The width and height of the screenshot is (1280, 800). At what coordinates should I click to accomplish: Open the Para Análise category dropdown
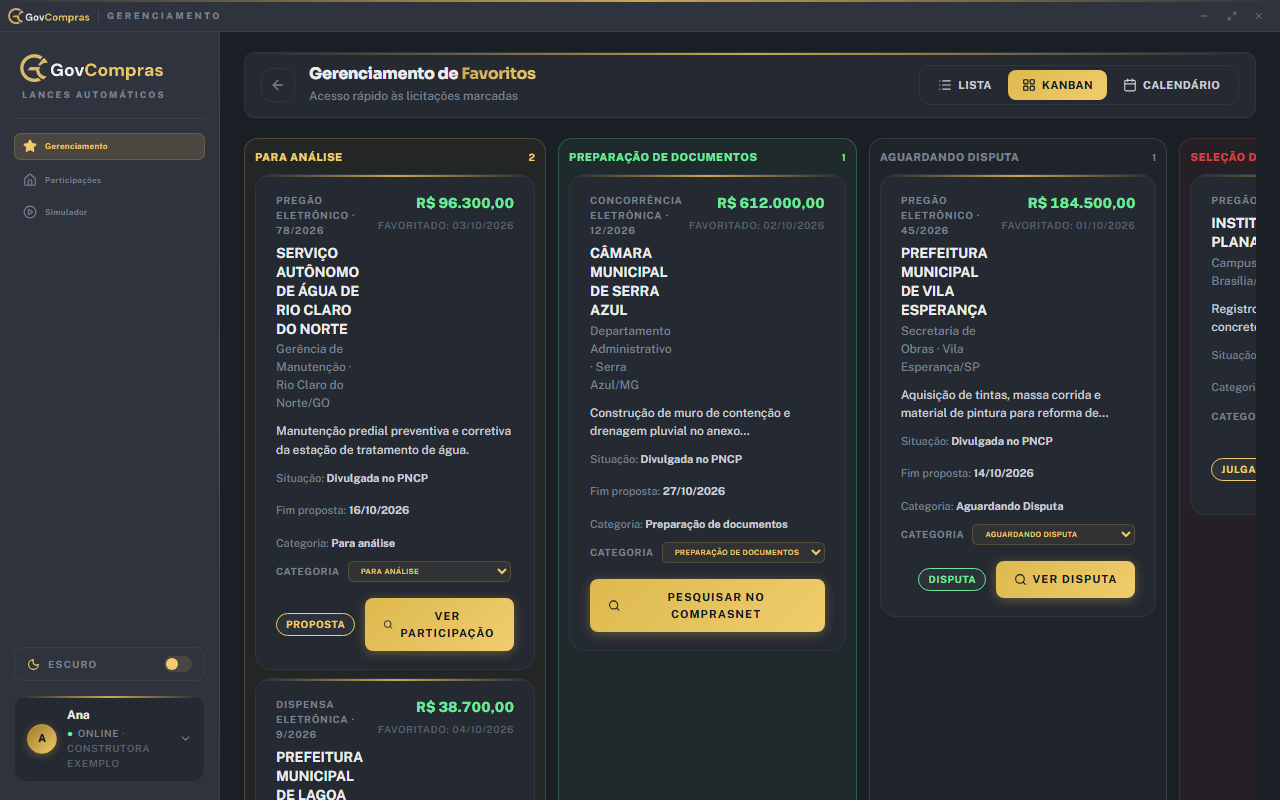[429, 571]
